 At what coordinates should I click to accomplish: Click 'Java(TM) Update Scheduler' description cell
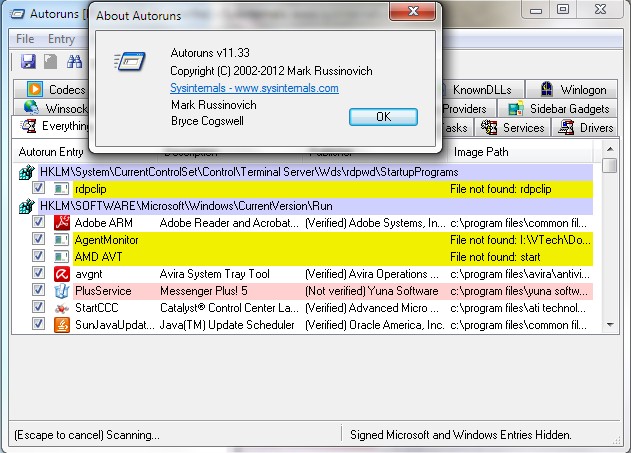click(227, 325)
